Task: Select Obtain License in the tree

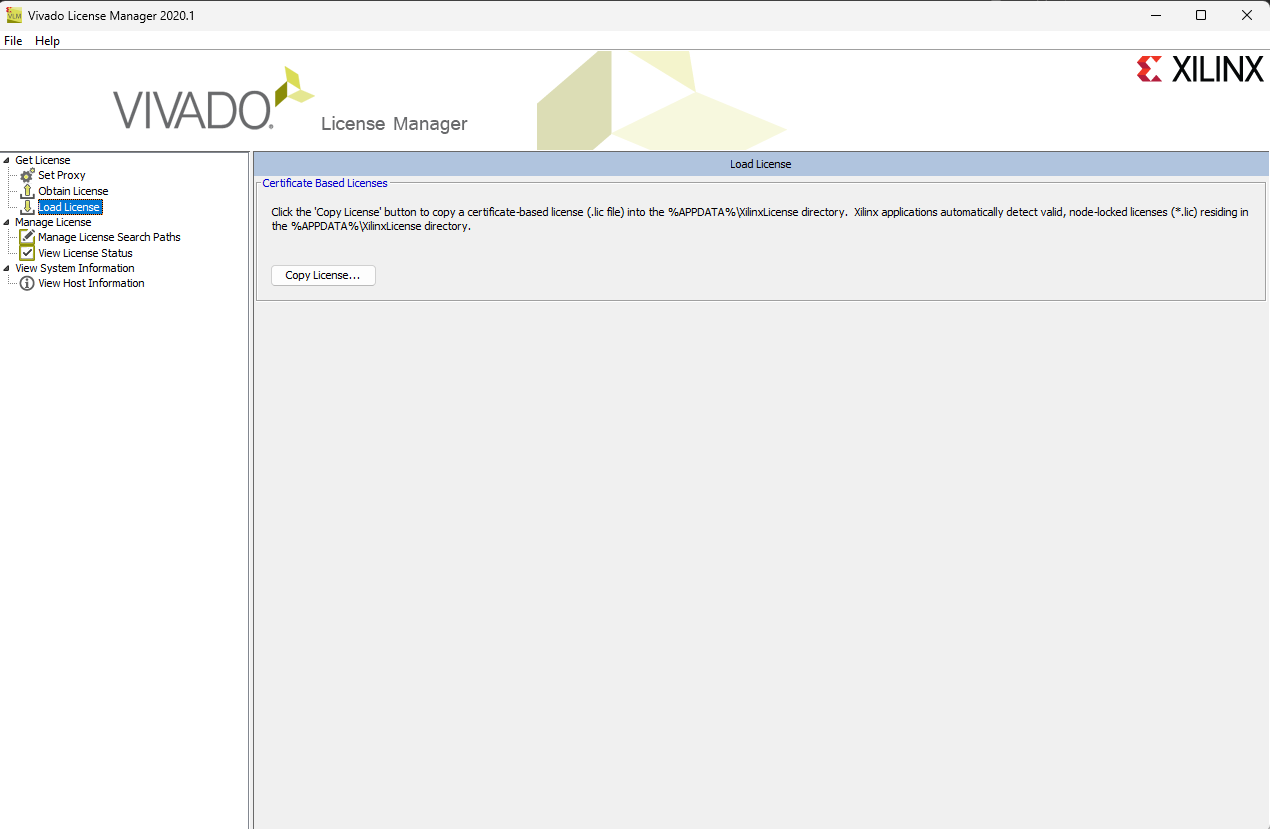Action: click(73, 191)
